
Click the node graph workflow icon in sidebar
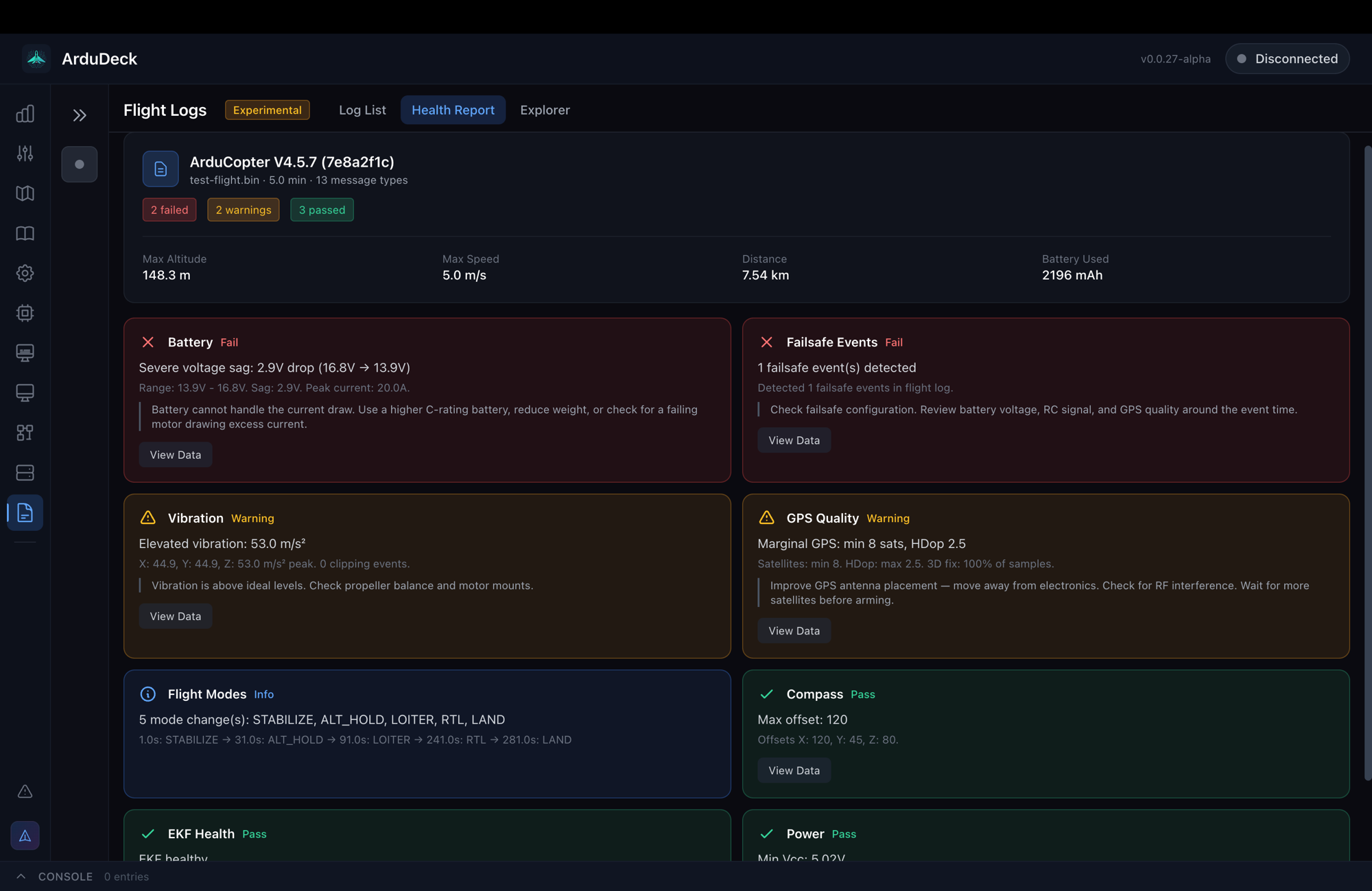pyautogui.click(x=25, y=433)
